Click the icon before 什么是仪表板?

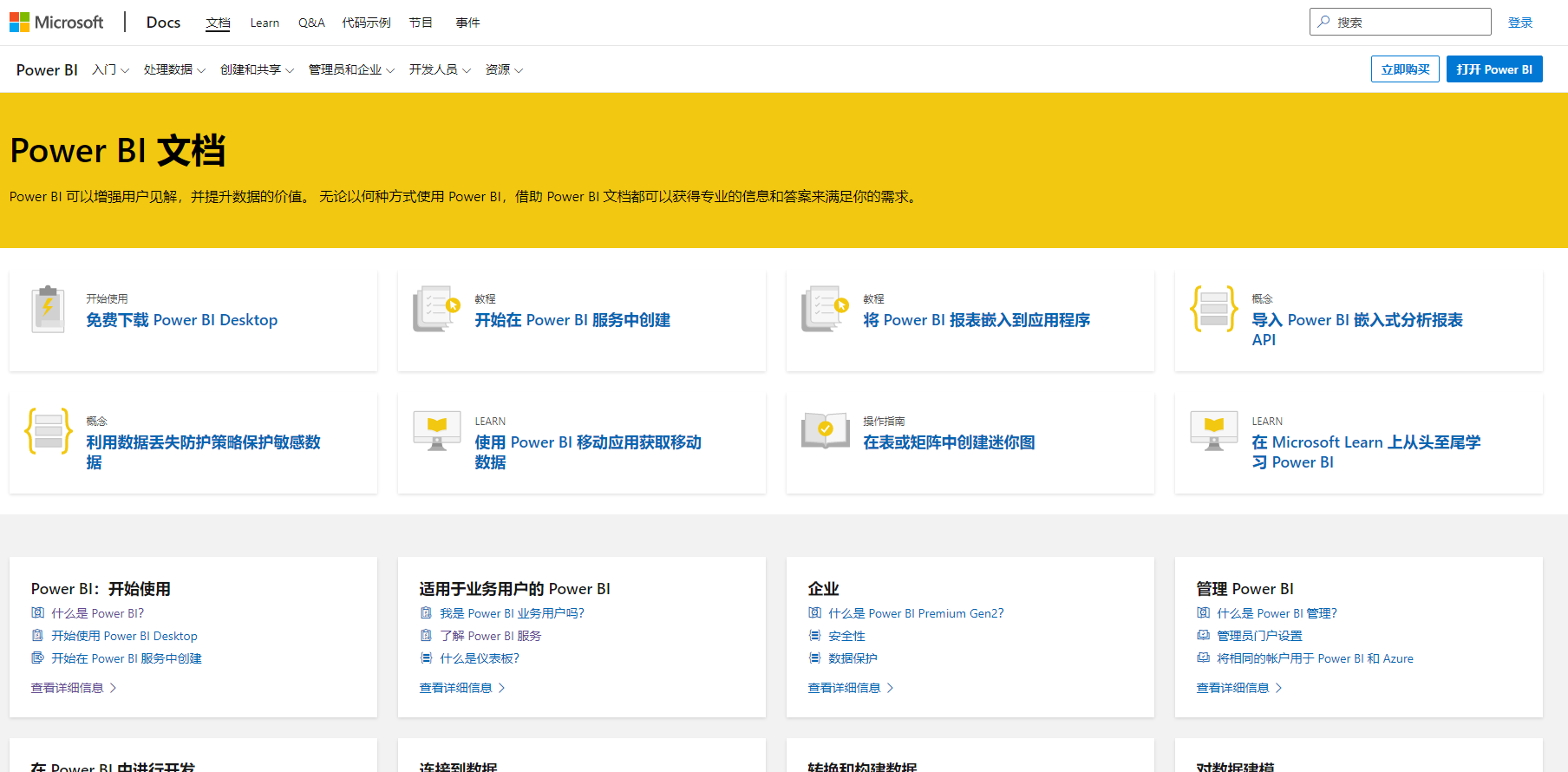(426, 658)
